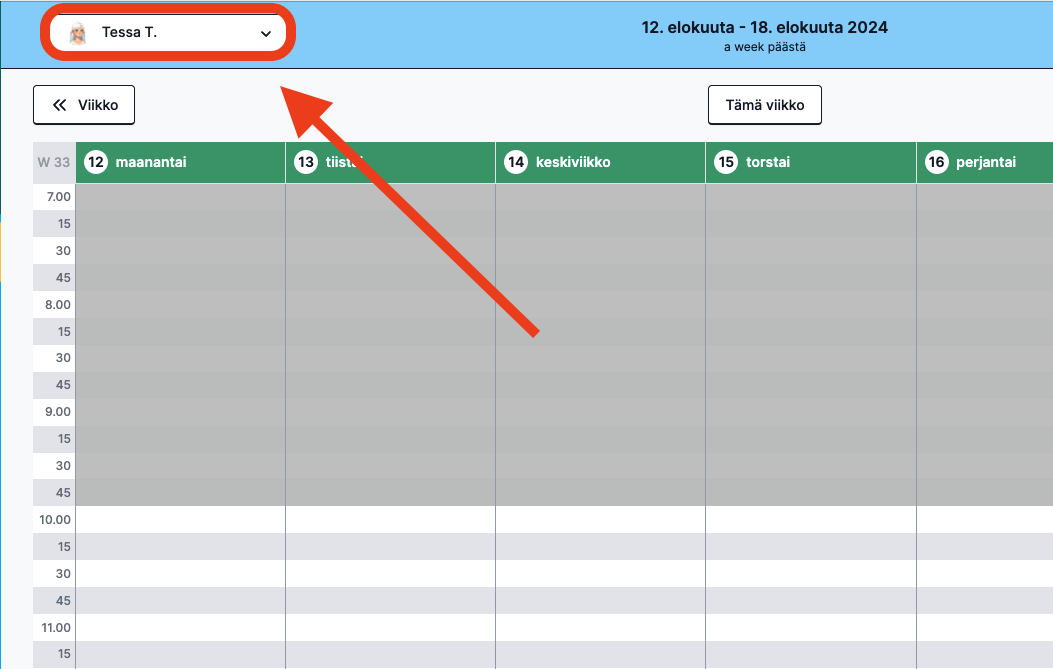Click the date number 16 circle

(x=936, y=162)
